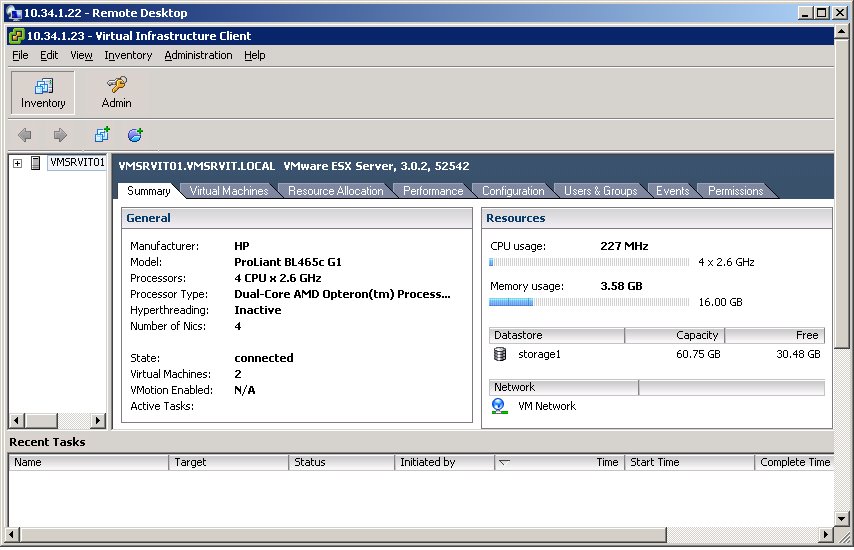Click the ProLiant BL465c G1 model value

tap(288, 262)
